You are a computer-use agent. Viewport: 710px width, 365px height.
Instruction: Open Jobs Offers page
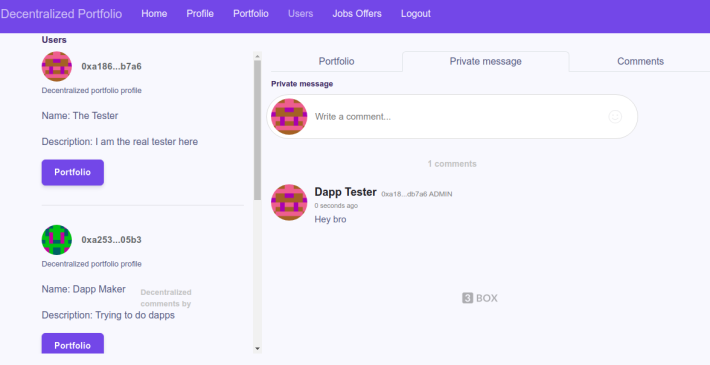[x=357, y=14]
